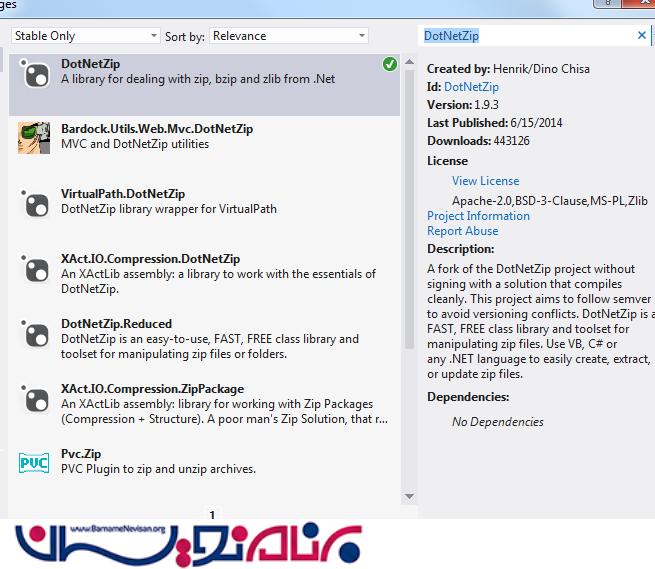Click the Bardock.Utils.Web.Mvc.DotNetZip package icon

pos(34,138)
